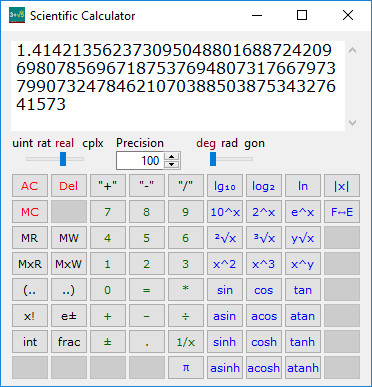Click the square root ²√x key

[x=225, y=238]
